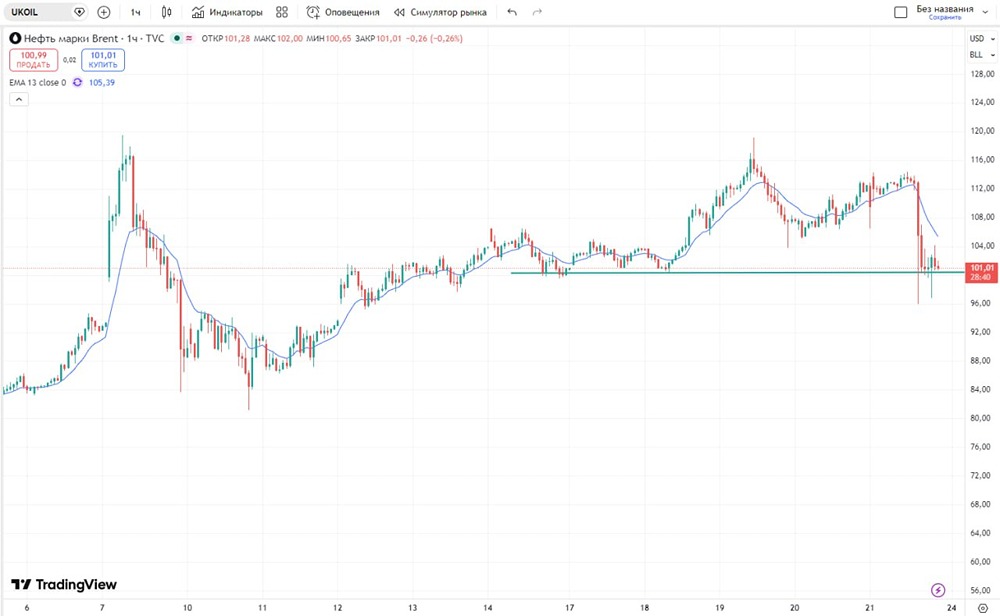Open the Оповещения alerts menu
1000x616 pixels.
click(x=343, y=12)
